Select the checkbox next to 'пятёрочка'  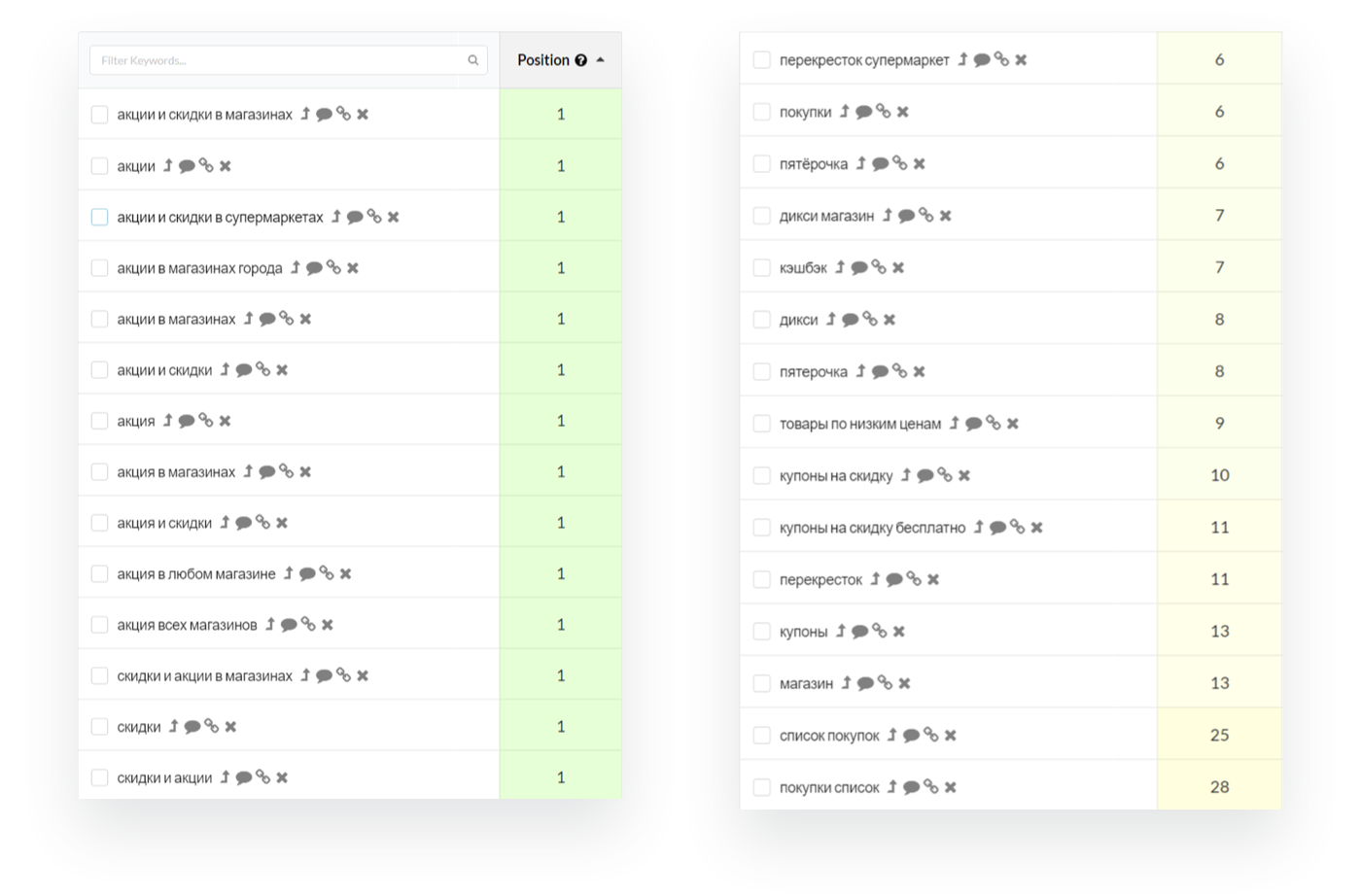[x=761, y=164]
